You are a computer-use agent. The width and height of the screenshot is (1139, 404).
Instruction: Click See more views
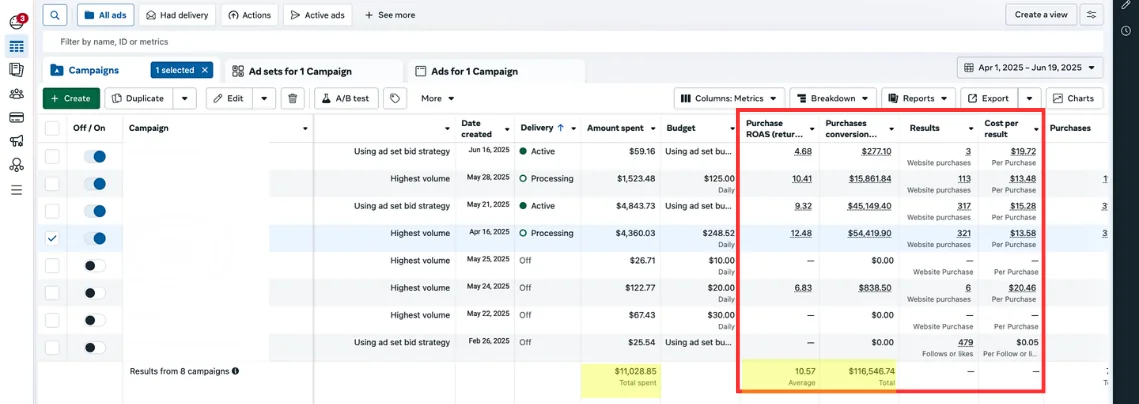pos(389,15)
